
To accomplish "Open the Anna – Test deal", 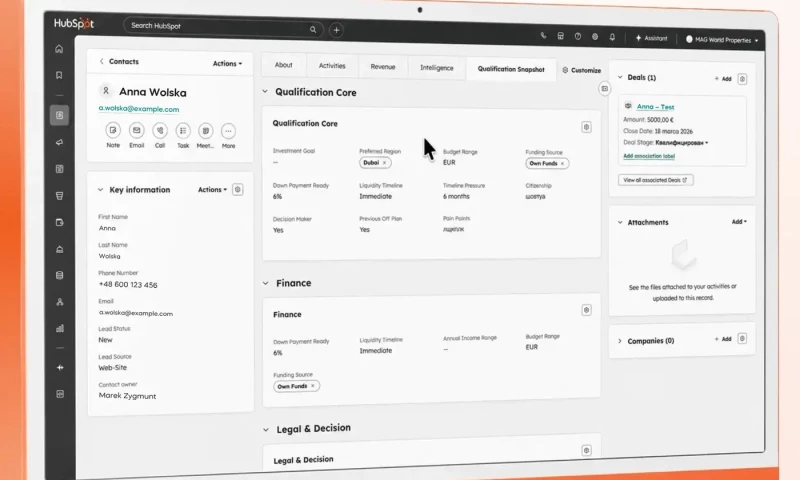I will [655, 107].
